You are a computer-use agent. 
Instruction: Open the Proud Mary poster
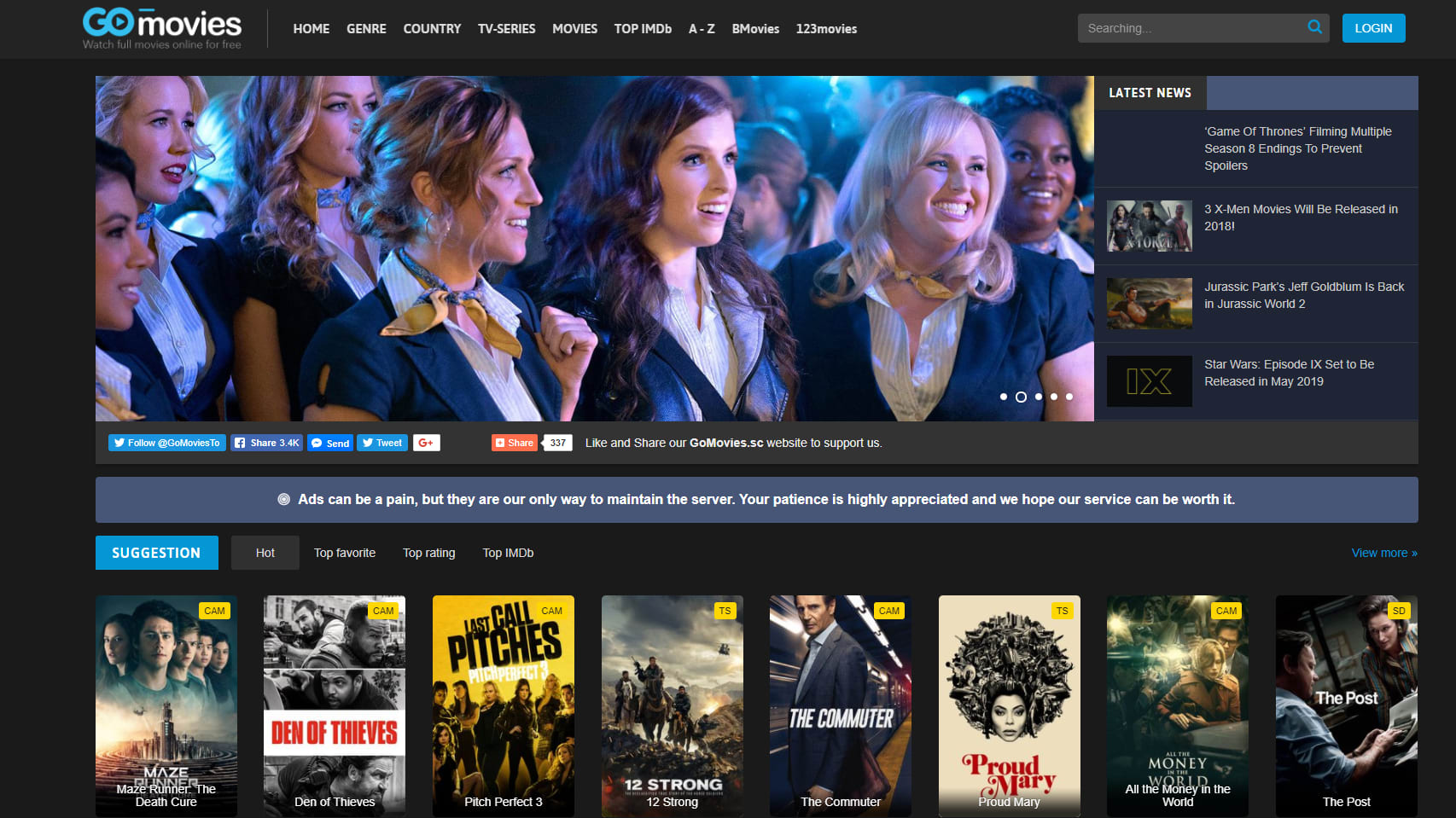coord(1010,706)
